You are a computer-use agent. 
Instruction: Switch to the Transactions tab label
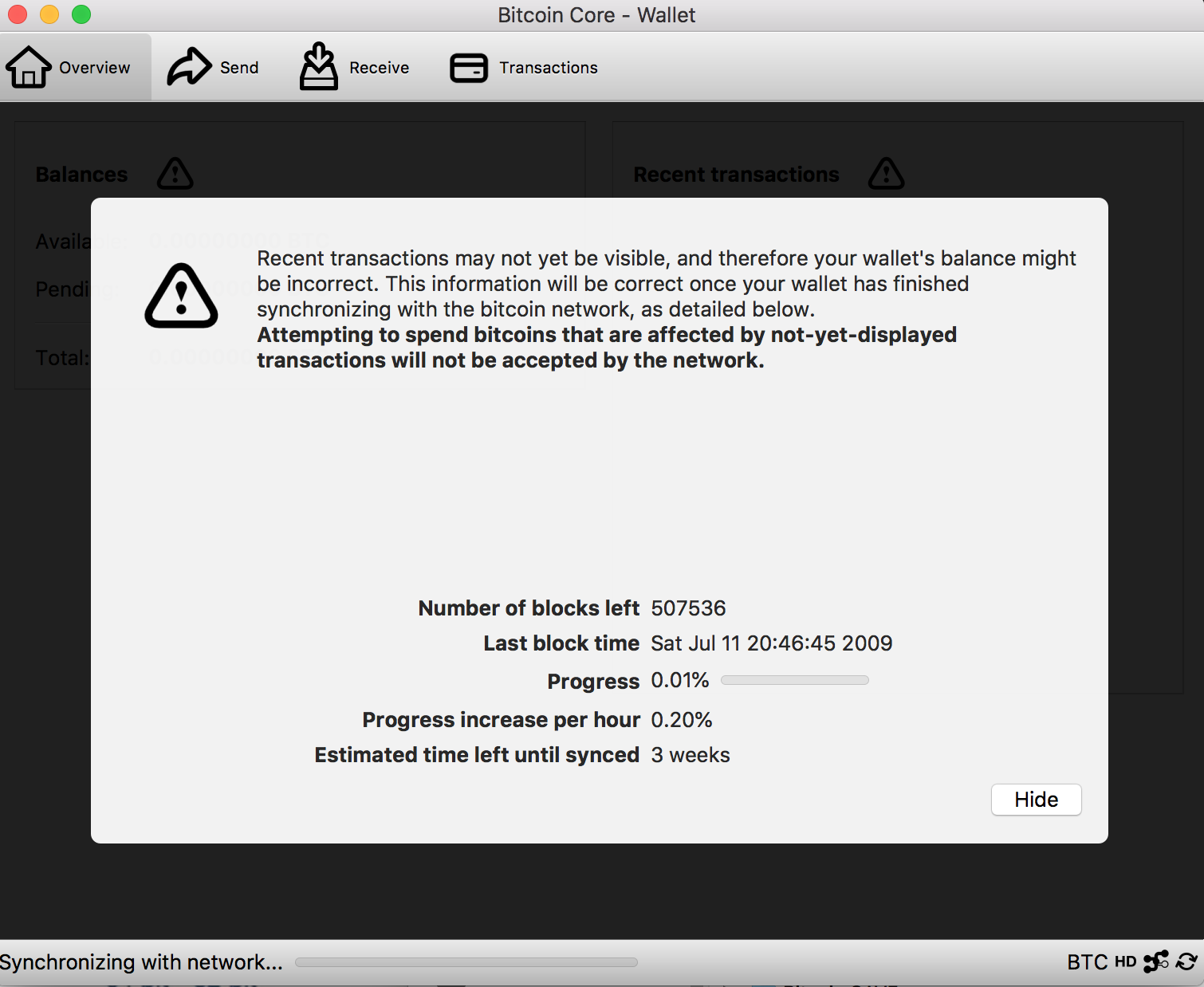(549, 68)
